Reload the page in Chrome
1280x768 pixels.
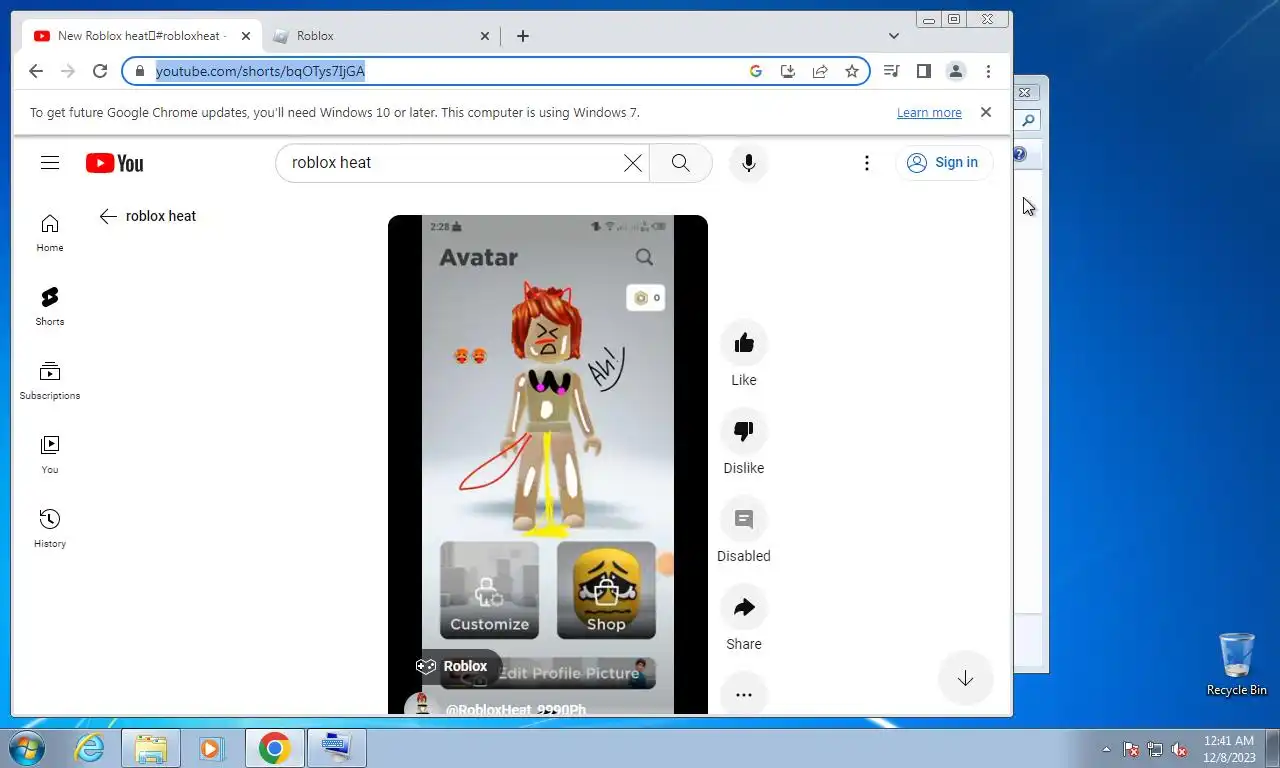pos(100,71)
